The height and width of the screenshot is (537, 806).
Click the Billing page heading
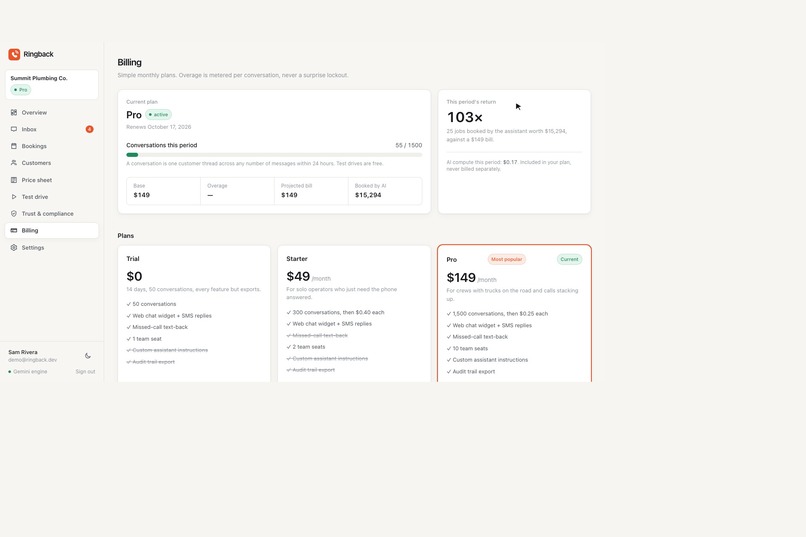[130, 62]
